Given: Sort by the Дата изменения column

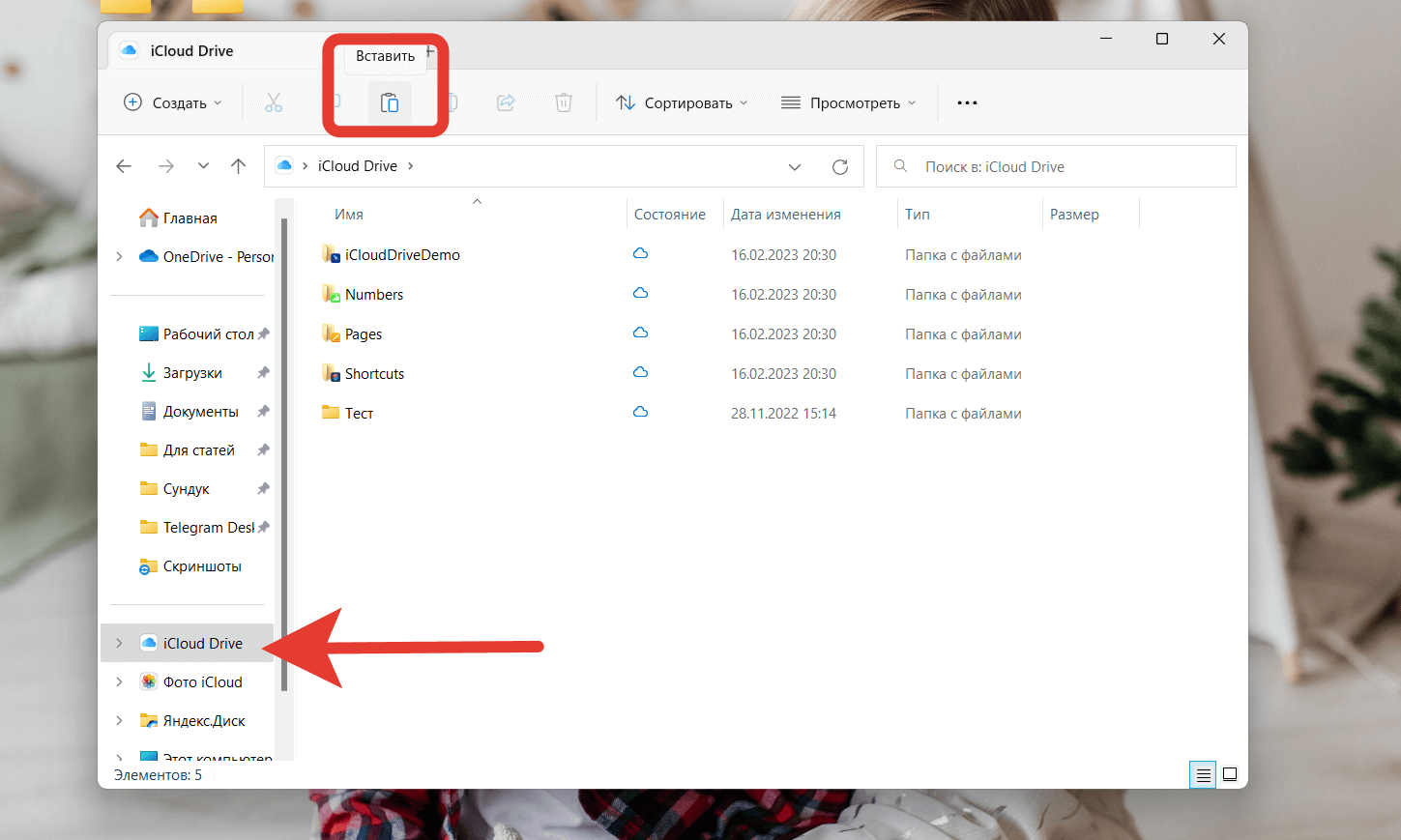Looking at the screenshot, I should coord(785,215).
